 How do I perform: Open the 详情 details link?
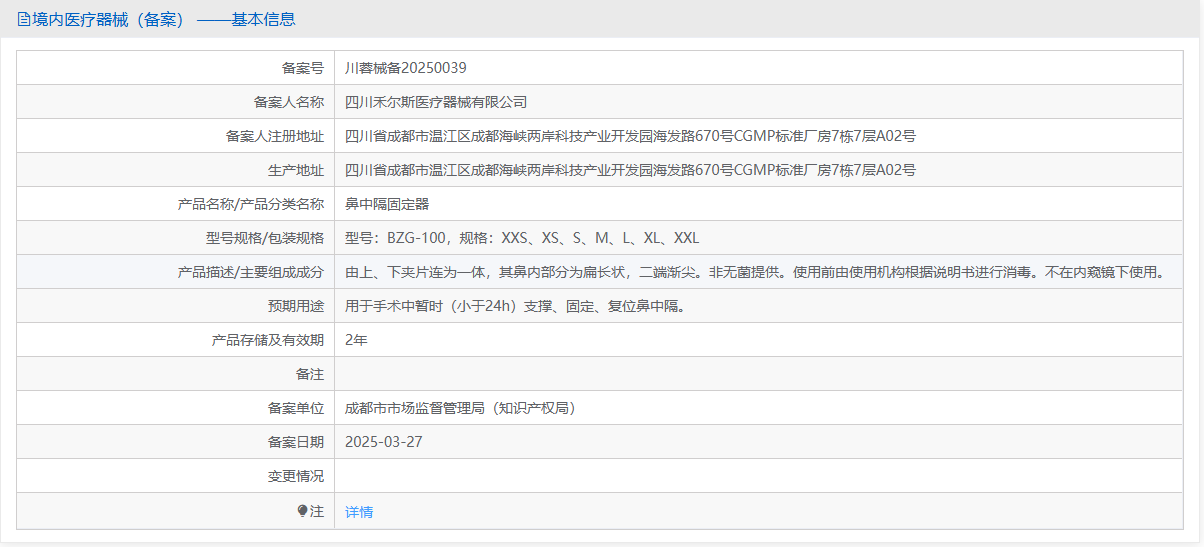click(x=359, y=511)
